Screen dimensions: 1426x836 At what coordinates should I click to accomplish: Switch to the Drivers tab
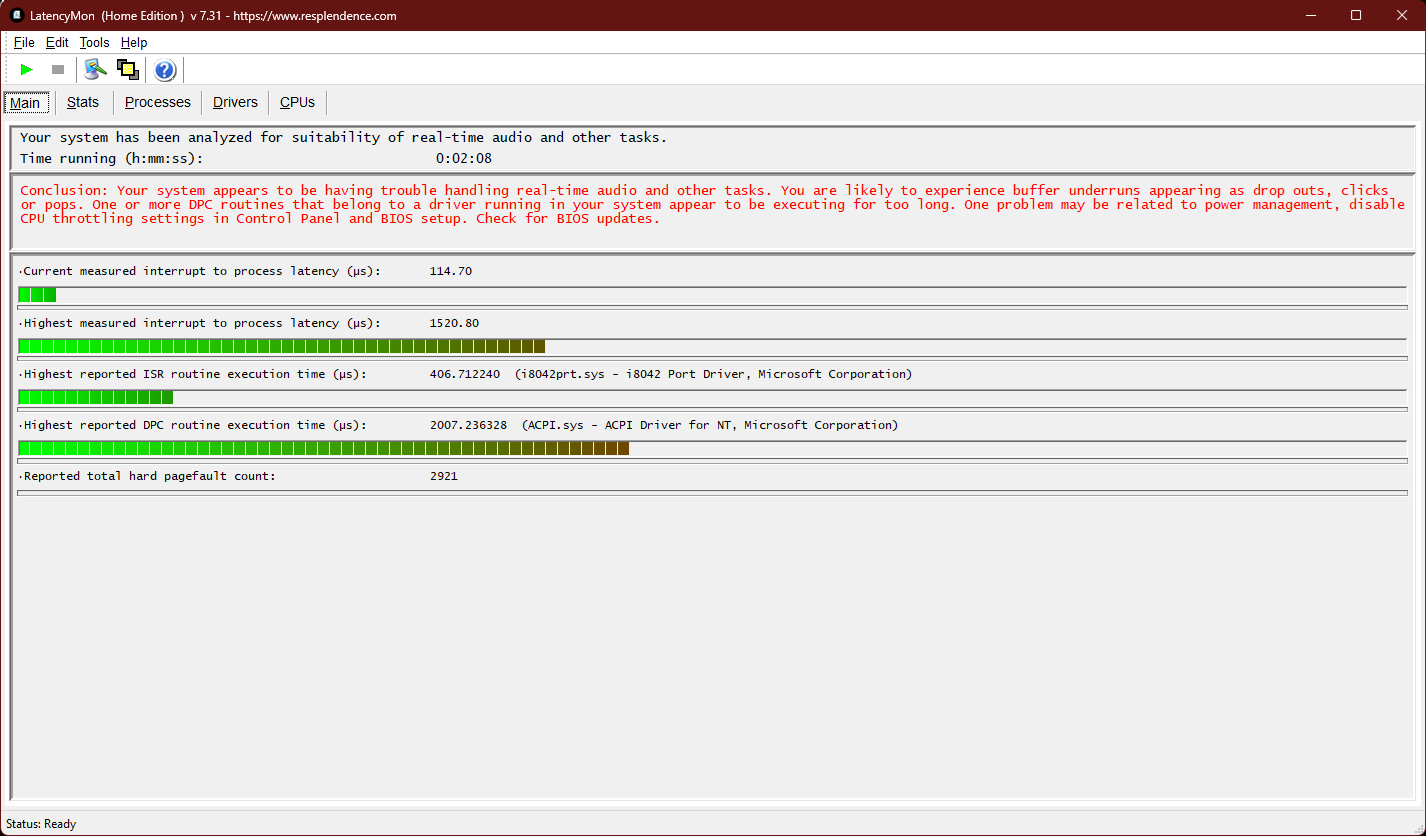235,102
